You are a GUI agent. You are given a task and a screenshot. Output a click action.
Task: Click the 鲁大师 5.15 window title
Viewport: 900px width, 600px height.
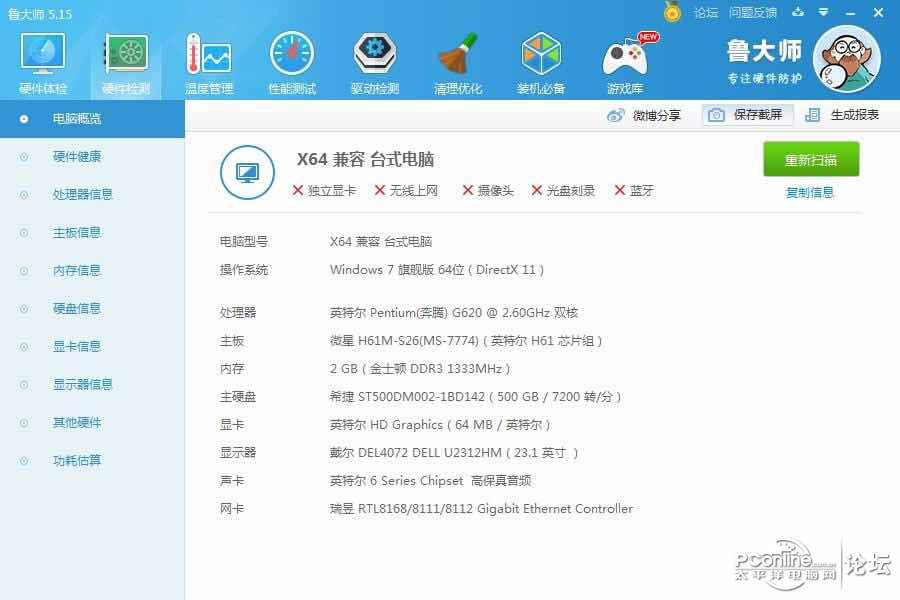pos(40,14)
